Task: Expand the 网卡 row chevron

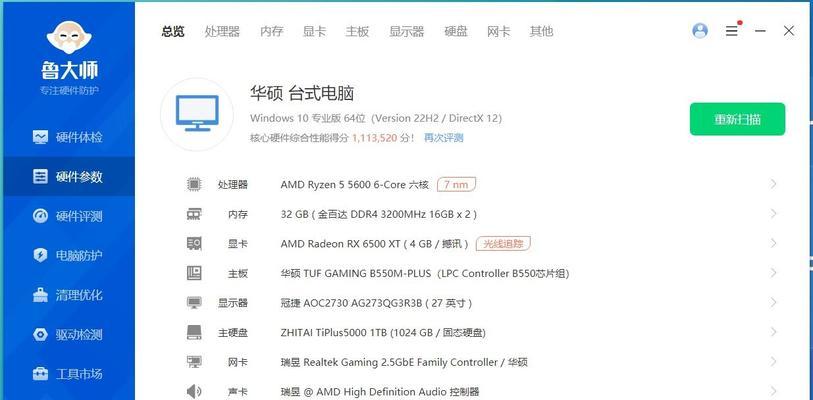Action: 773,362
